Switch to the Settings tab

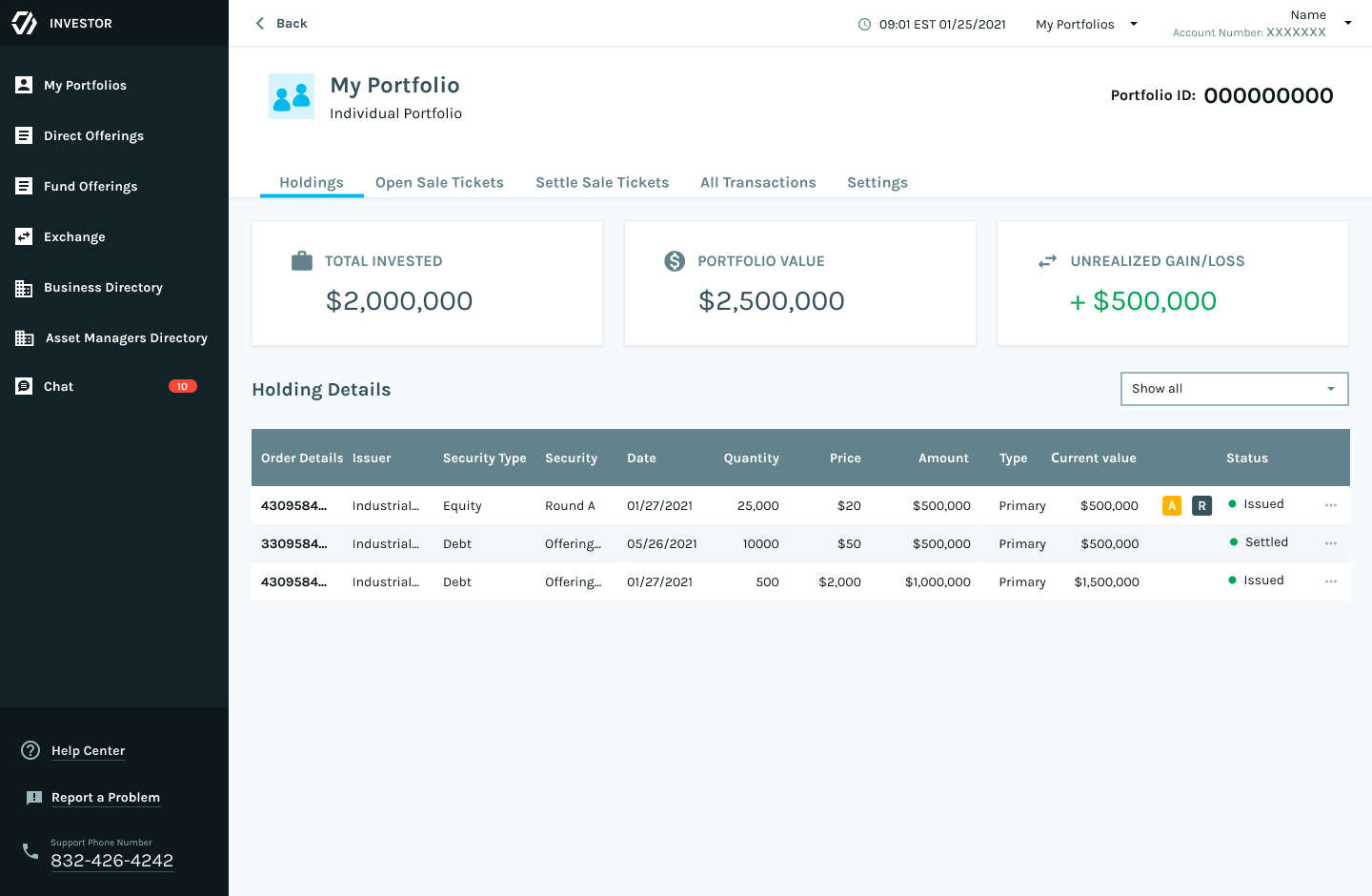point(878,182)
